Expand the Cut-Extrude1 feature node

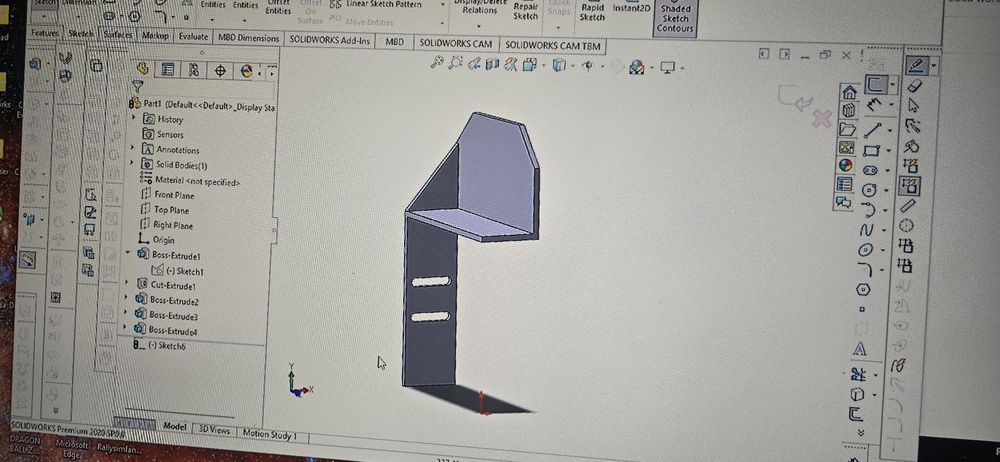(126, 283)
